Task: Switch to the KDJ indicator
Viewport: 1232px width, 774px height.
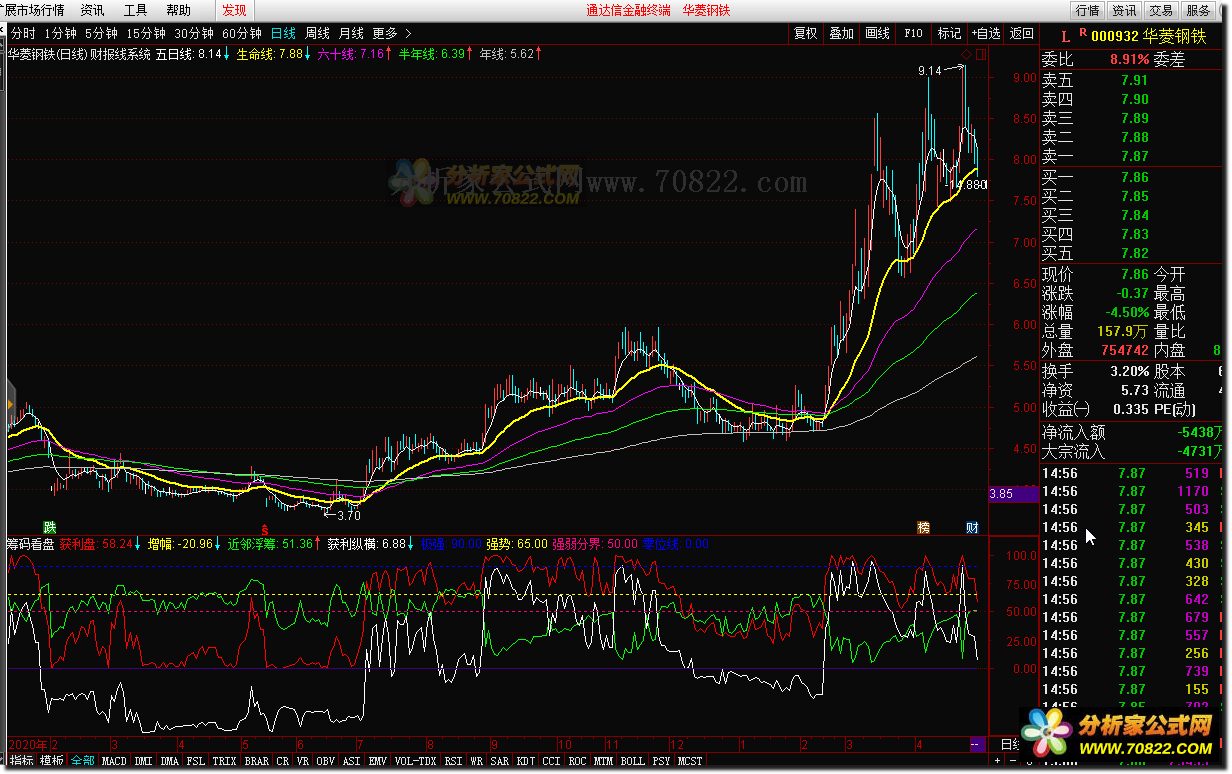Action: click(x=526, y=761)
